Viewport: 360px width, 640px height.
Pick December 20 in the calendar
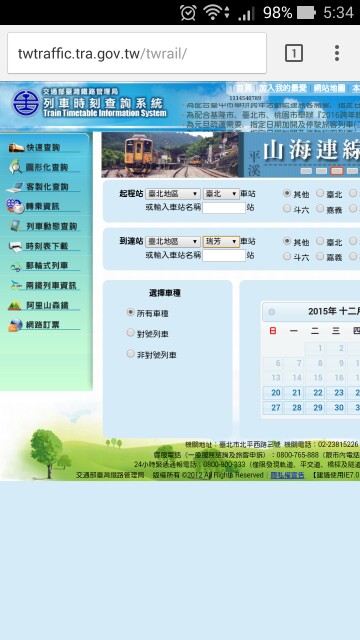pyautogui.click(x=273, y=393)
